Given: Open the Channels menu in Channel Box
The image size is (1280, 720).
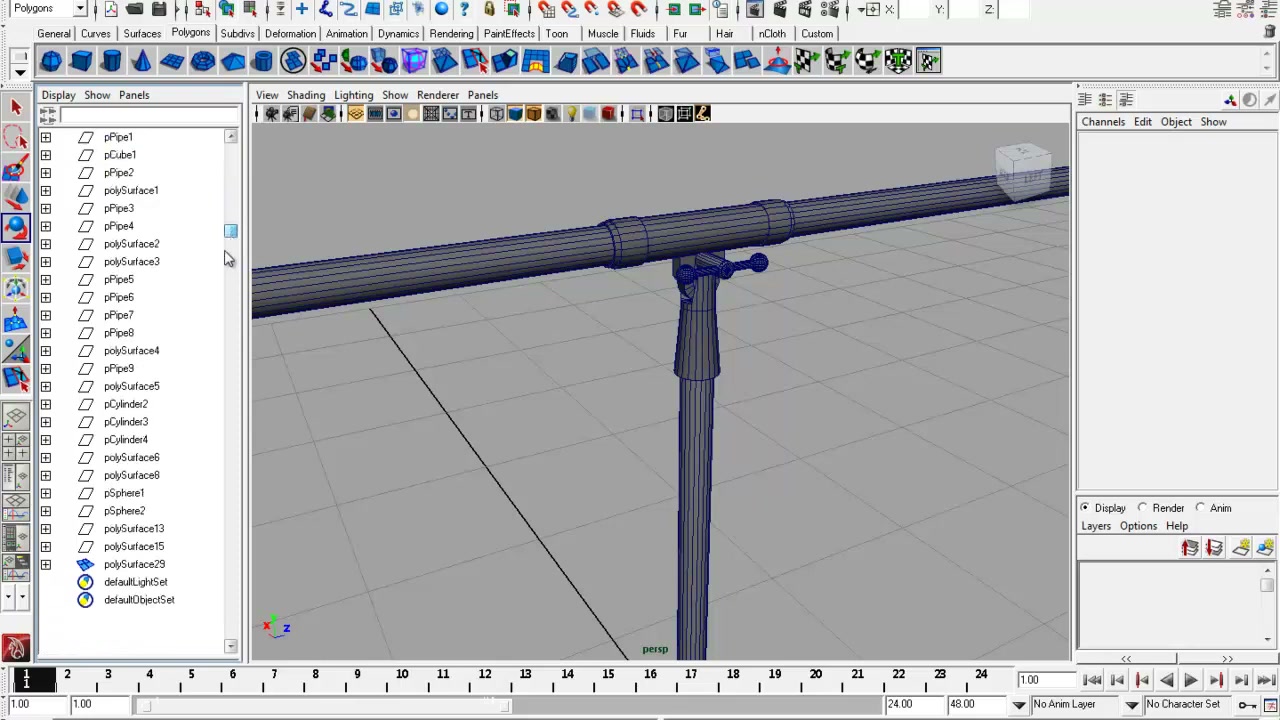Looking at the screenshot, I should click(1103, 122).
